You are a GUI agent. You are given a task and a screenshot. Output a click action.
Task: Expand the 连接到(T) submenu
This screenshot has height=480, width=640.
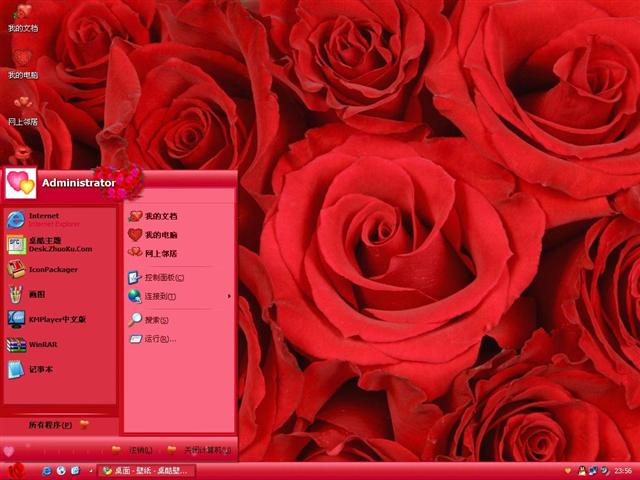tap(179, 296)
